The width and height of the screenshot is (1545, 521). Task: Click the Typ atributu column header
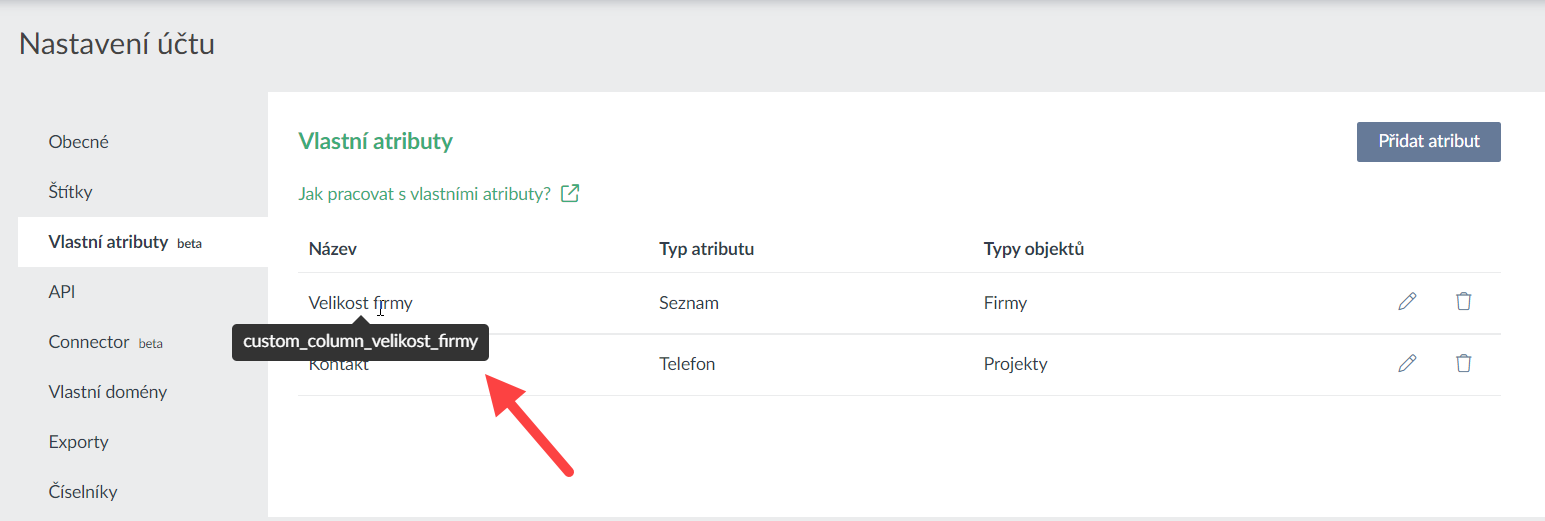(706, 249)
